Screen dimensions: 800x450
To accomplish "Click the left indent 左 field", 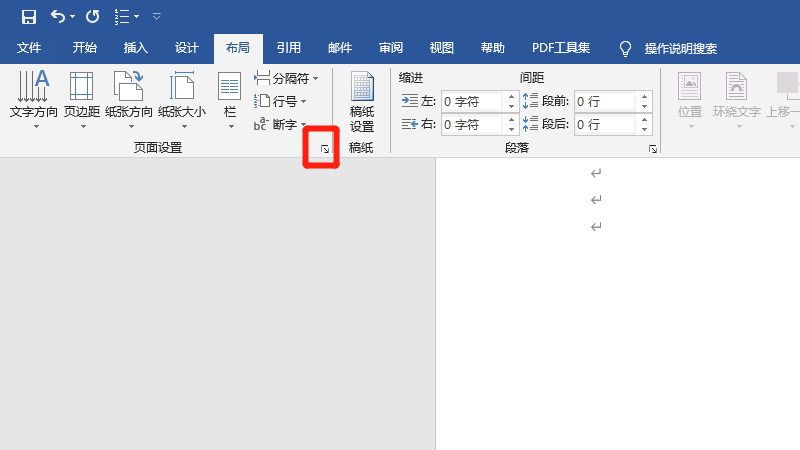I will [472, 102].
